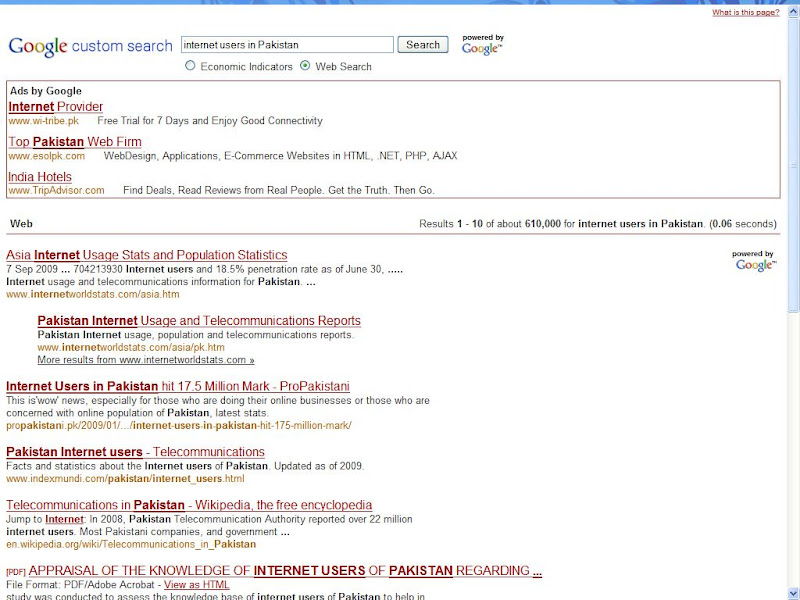Open the India Hotels ad link
This screenshot has height=600, width=800.
pyautogui.click(x=40, y=177)
